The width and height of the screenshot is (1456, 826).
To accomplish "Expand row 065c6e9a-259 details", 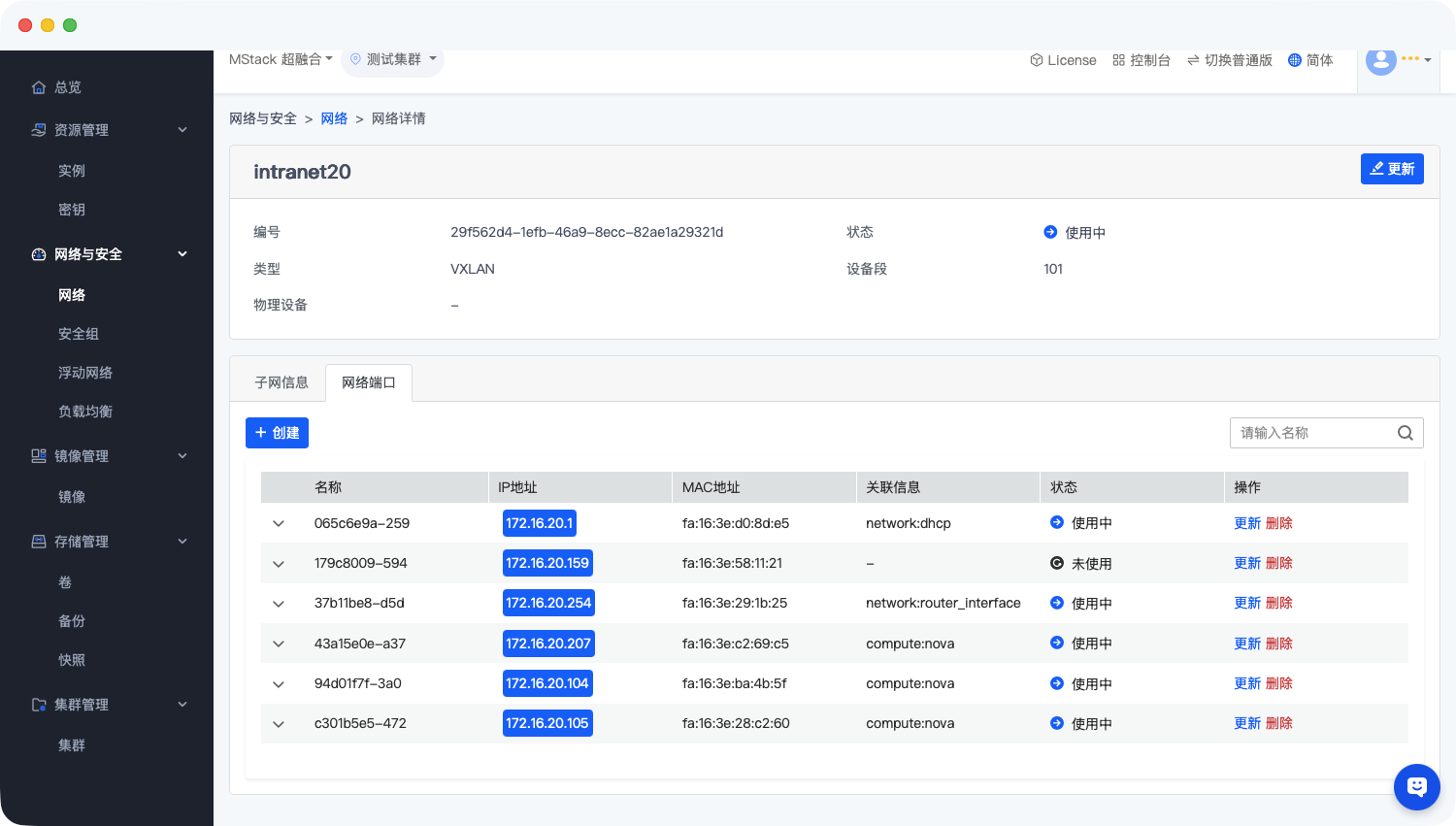I will click(x=279, y=523).
